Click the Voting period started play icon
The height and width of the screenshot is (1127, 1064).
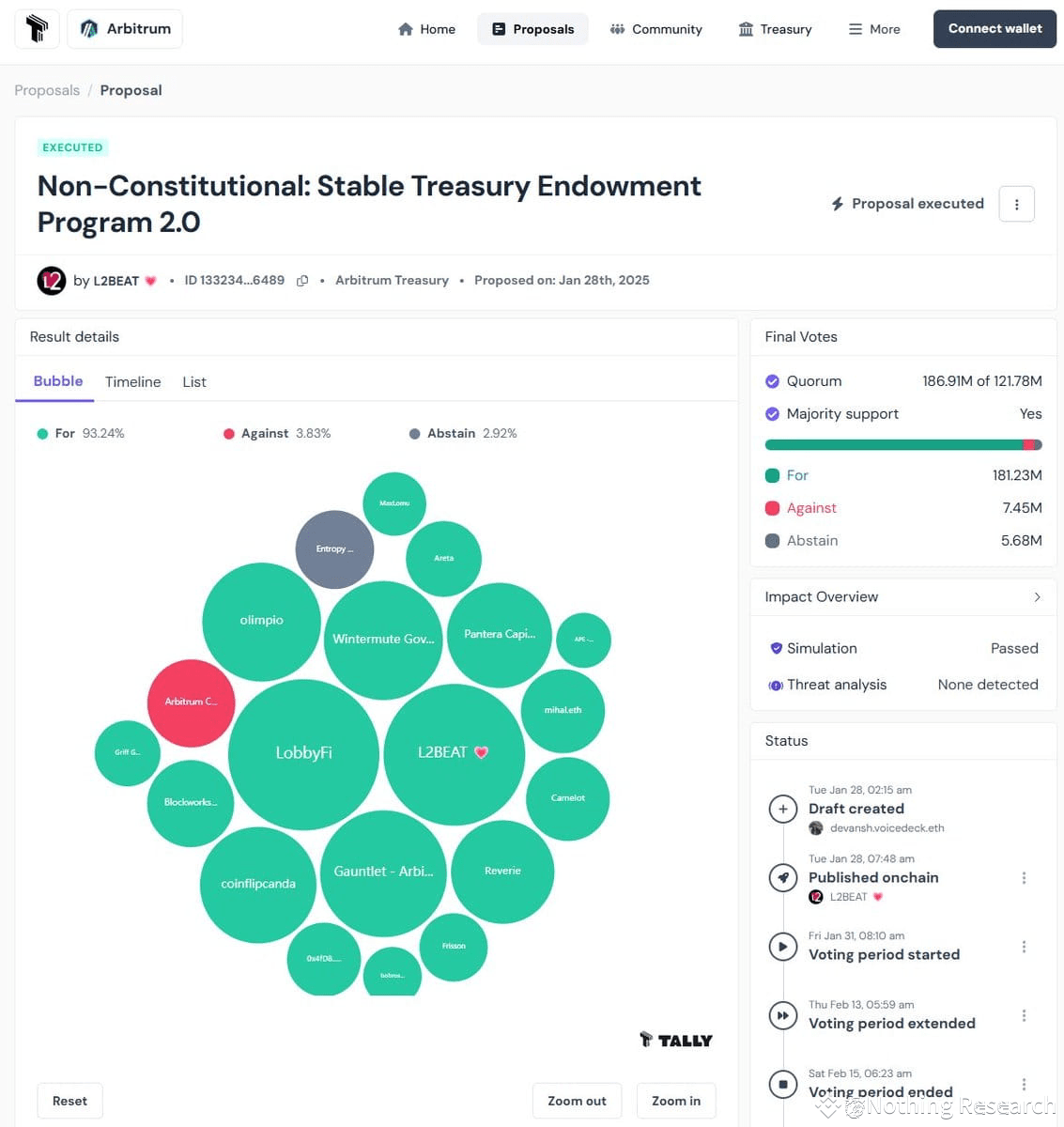click(782, 947)
